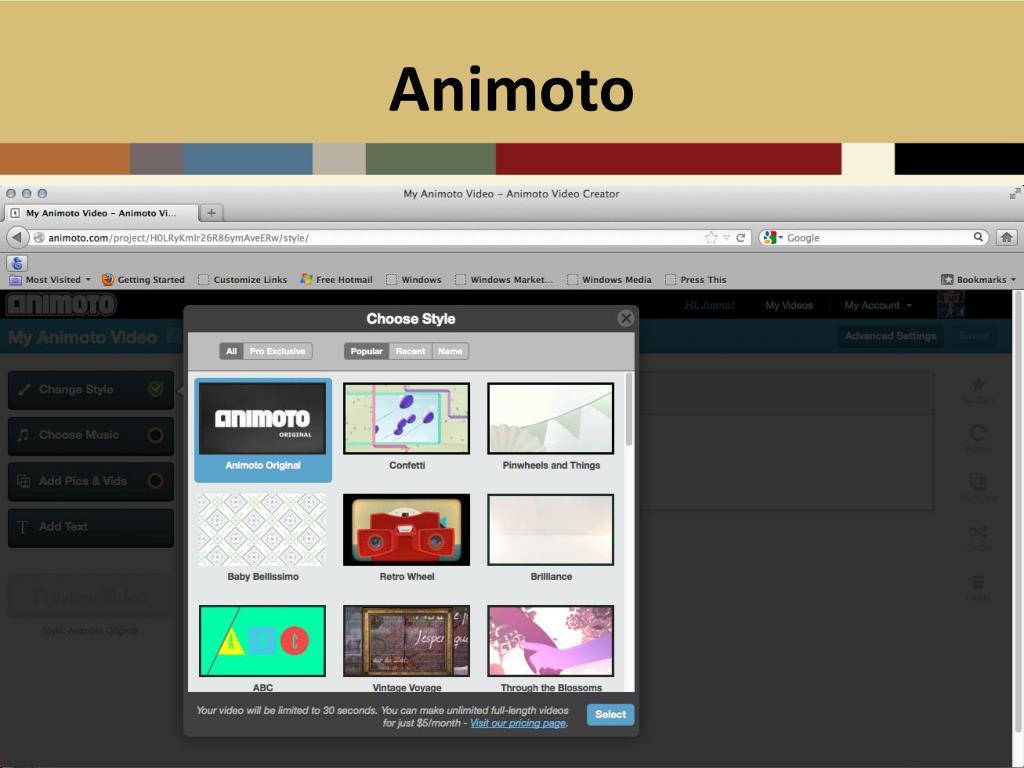Choose the Brilliance style thumbnail
Screen dimensions: 1024x768
pyautogui.click(x=551, y=530)
